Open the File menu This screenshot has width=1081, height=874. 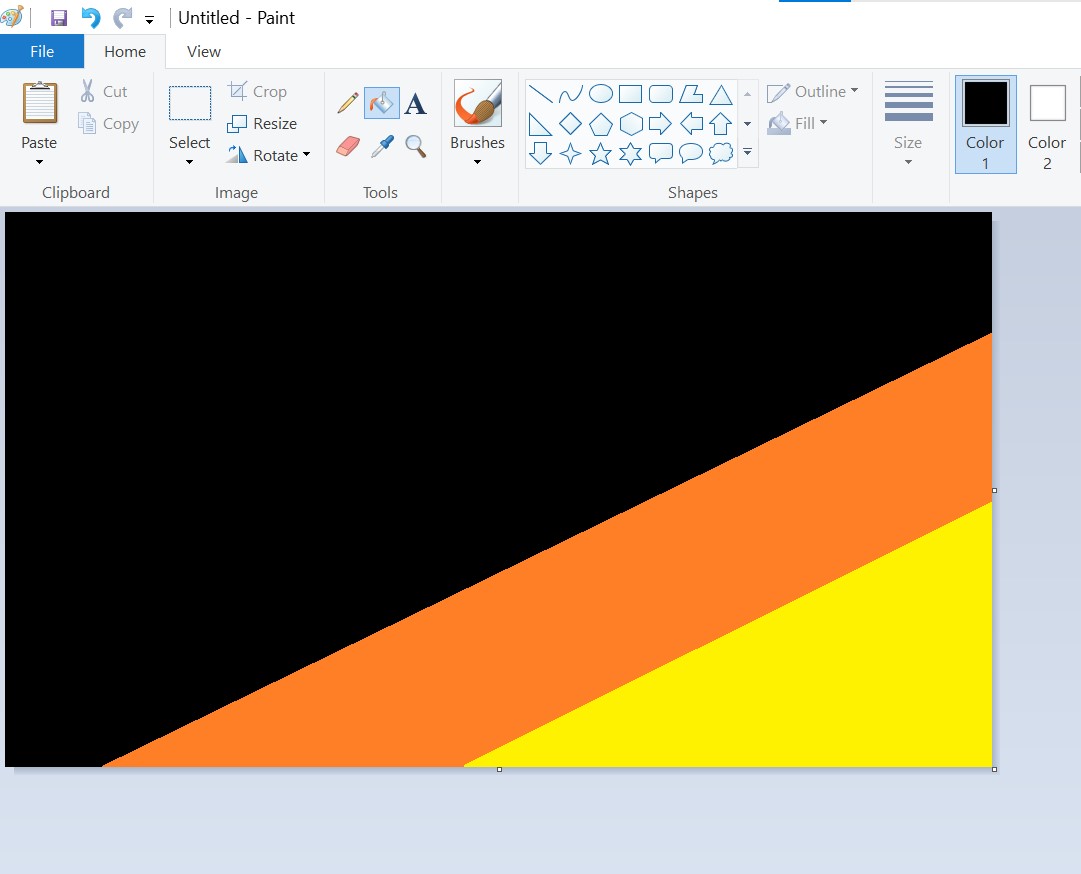[42, 52]
